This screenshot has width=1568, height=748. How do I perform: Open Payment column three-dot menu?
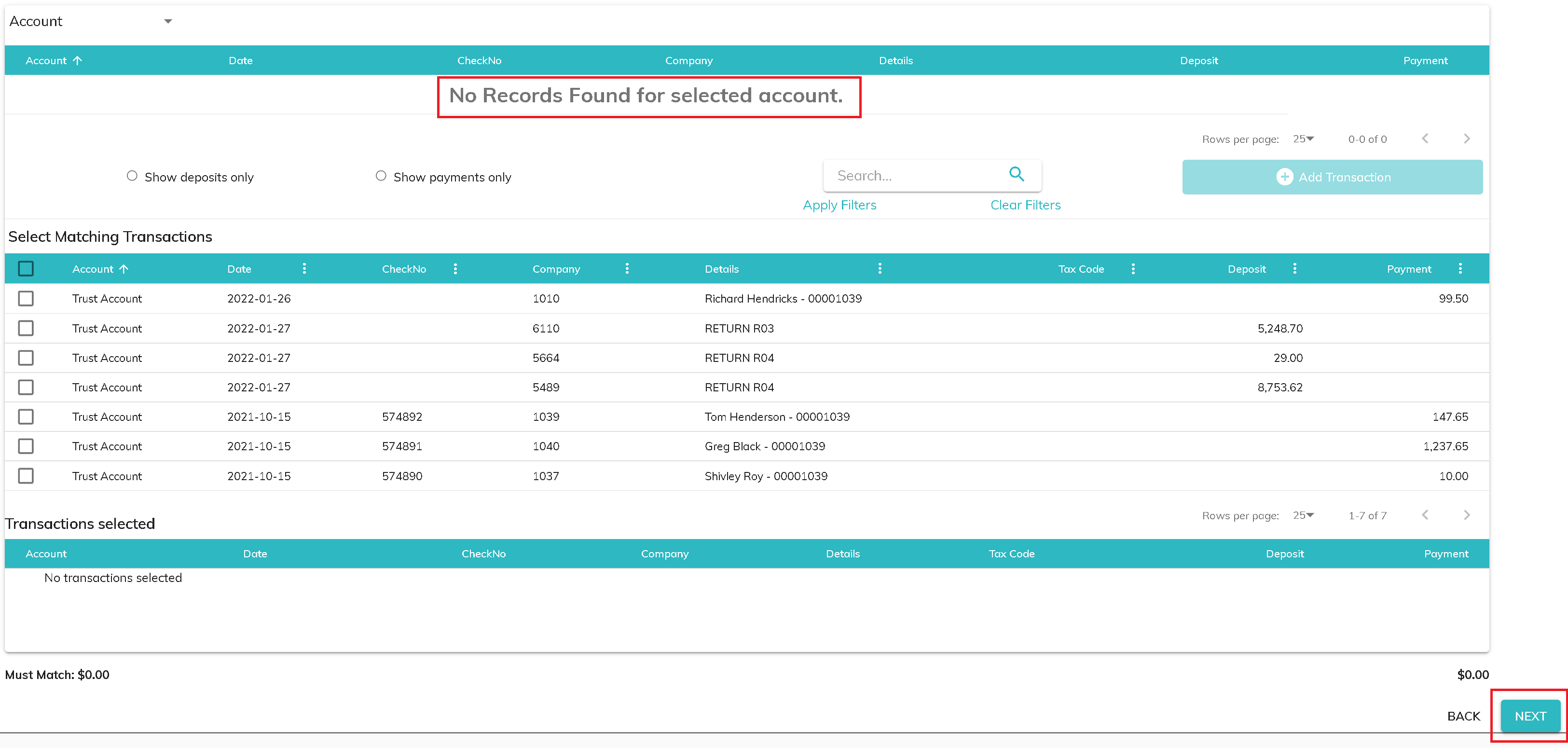point(1460,268)
